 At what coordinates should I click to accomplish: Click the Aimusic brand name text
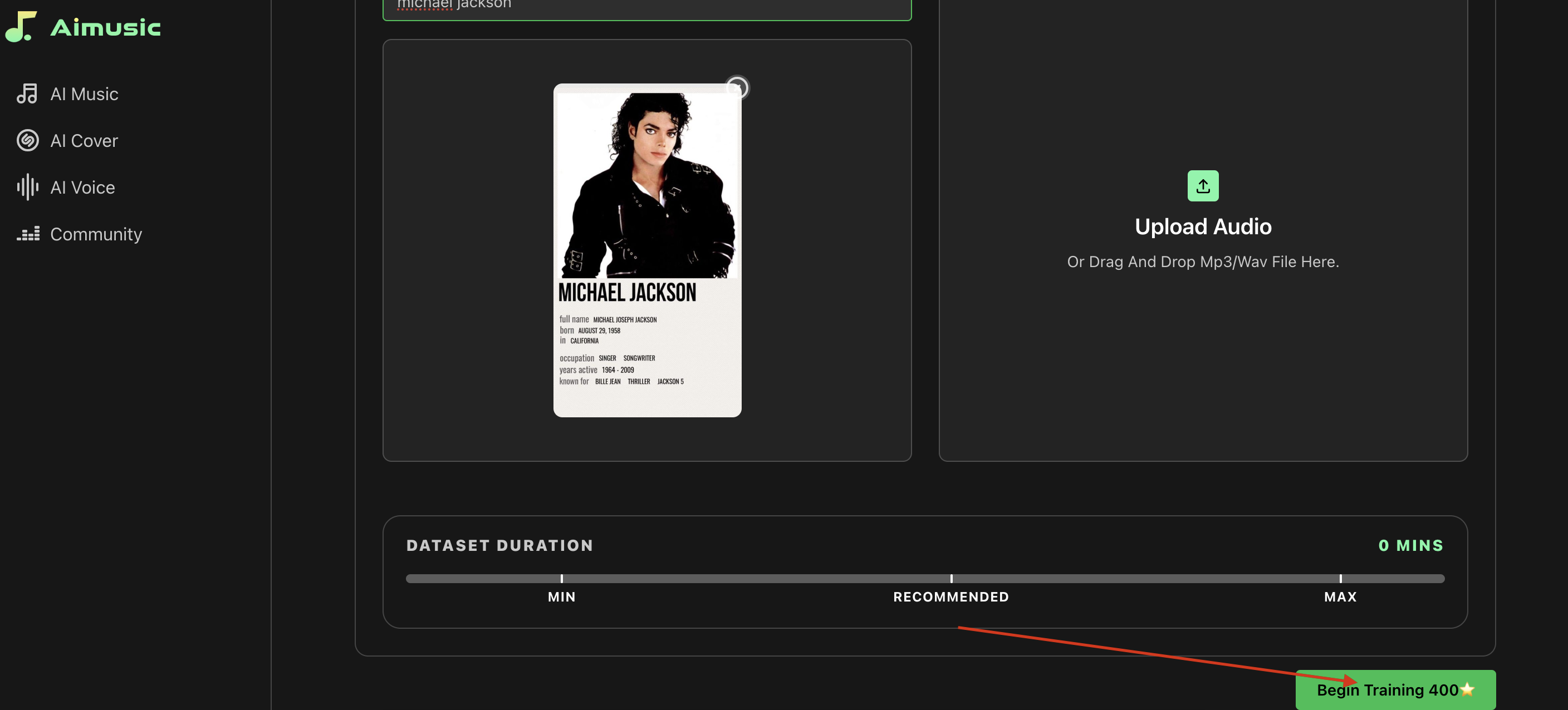coord(105,27)
